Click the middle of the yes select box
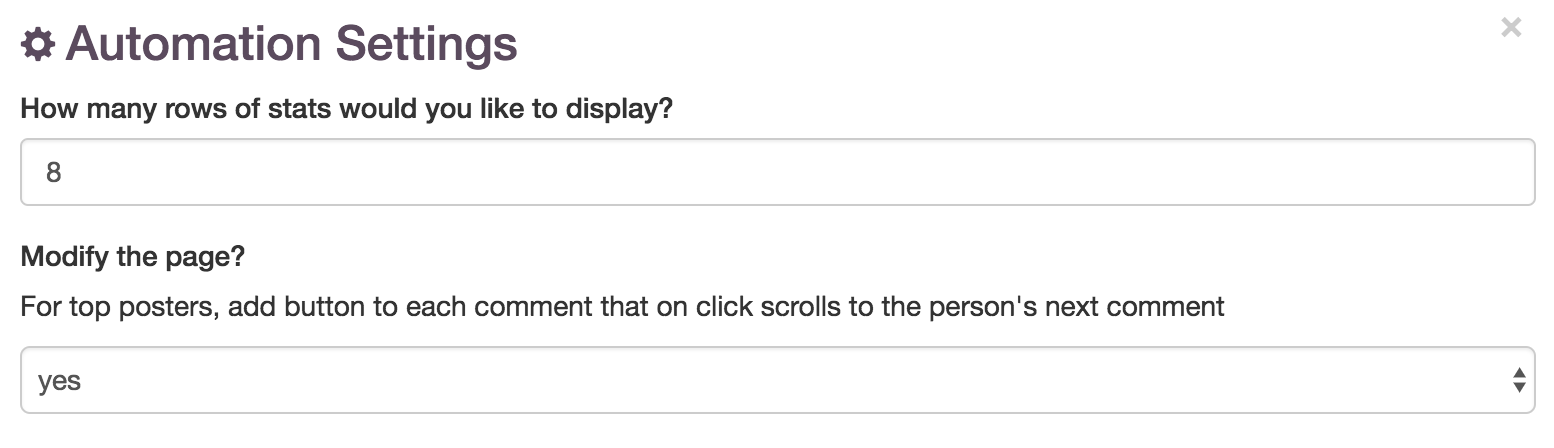The image size is (1554, 448). click(777, 380)
